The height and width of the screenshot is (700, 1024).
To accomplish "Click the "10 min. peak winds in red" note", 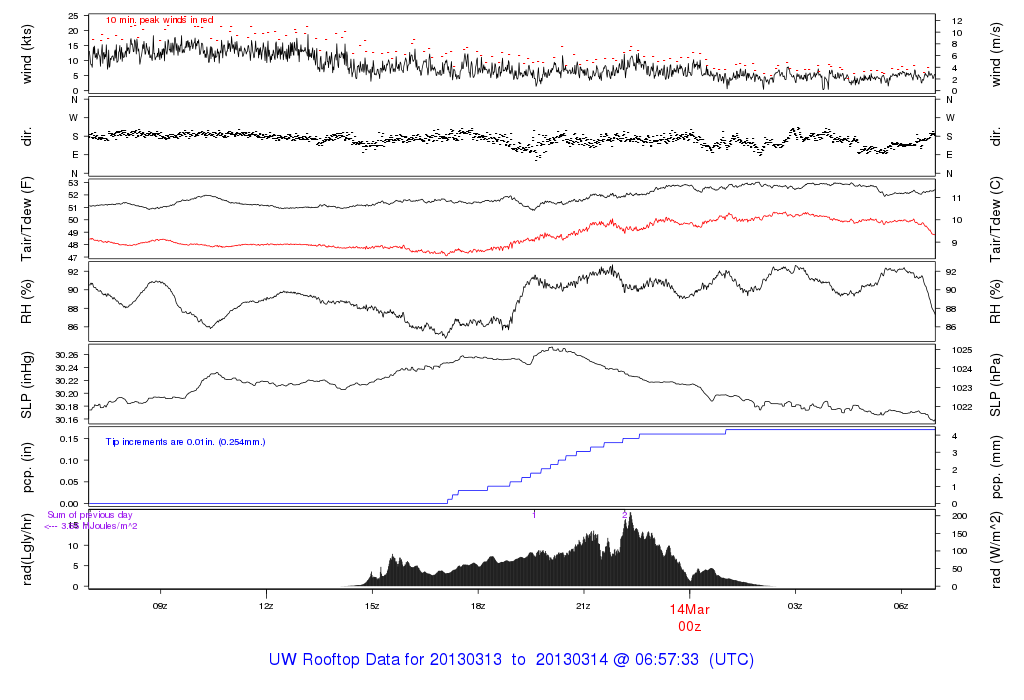I will [159, 20].
